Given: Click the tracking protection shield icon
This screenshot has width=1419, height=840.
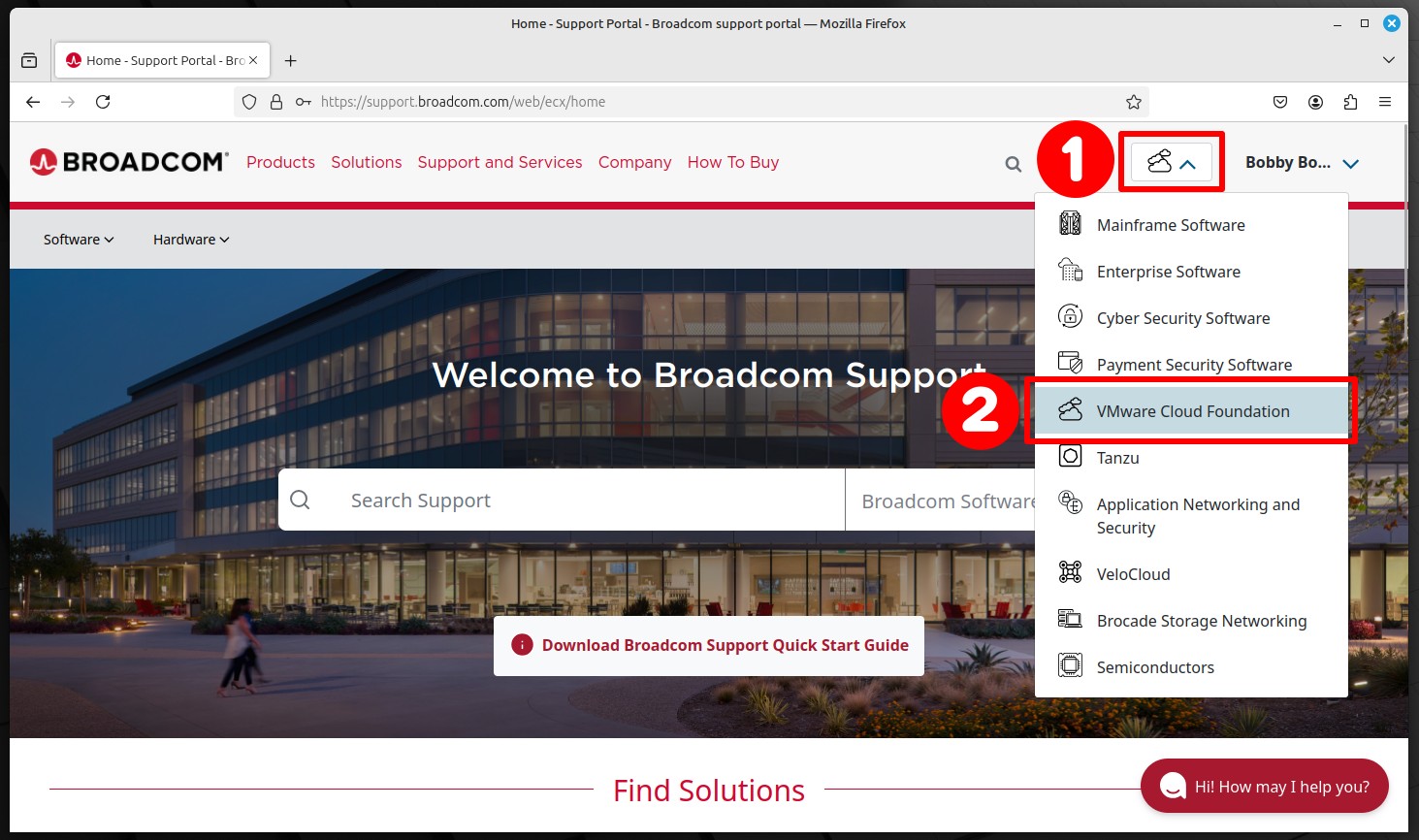Looking at the screenshot, I should pos(249,102).
